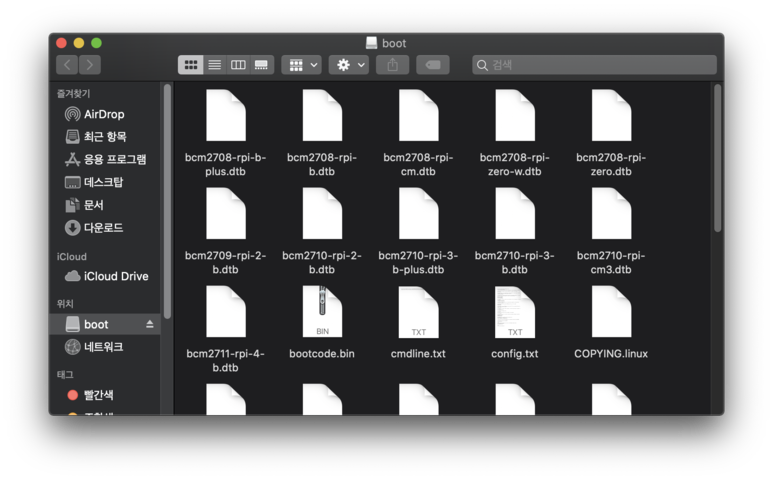This screenshot has width=773, height=480.
Task: Select file bcm2708-rpi-b-plus.dtb icon
Action: pyautogui.click(x=226, y=115)
